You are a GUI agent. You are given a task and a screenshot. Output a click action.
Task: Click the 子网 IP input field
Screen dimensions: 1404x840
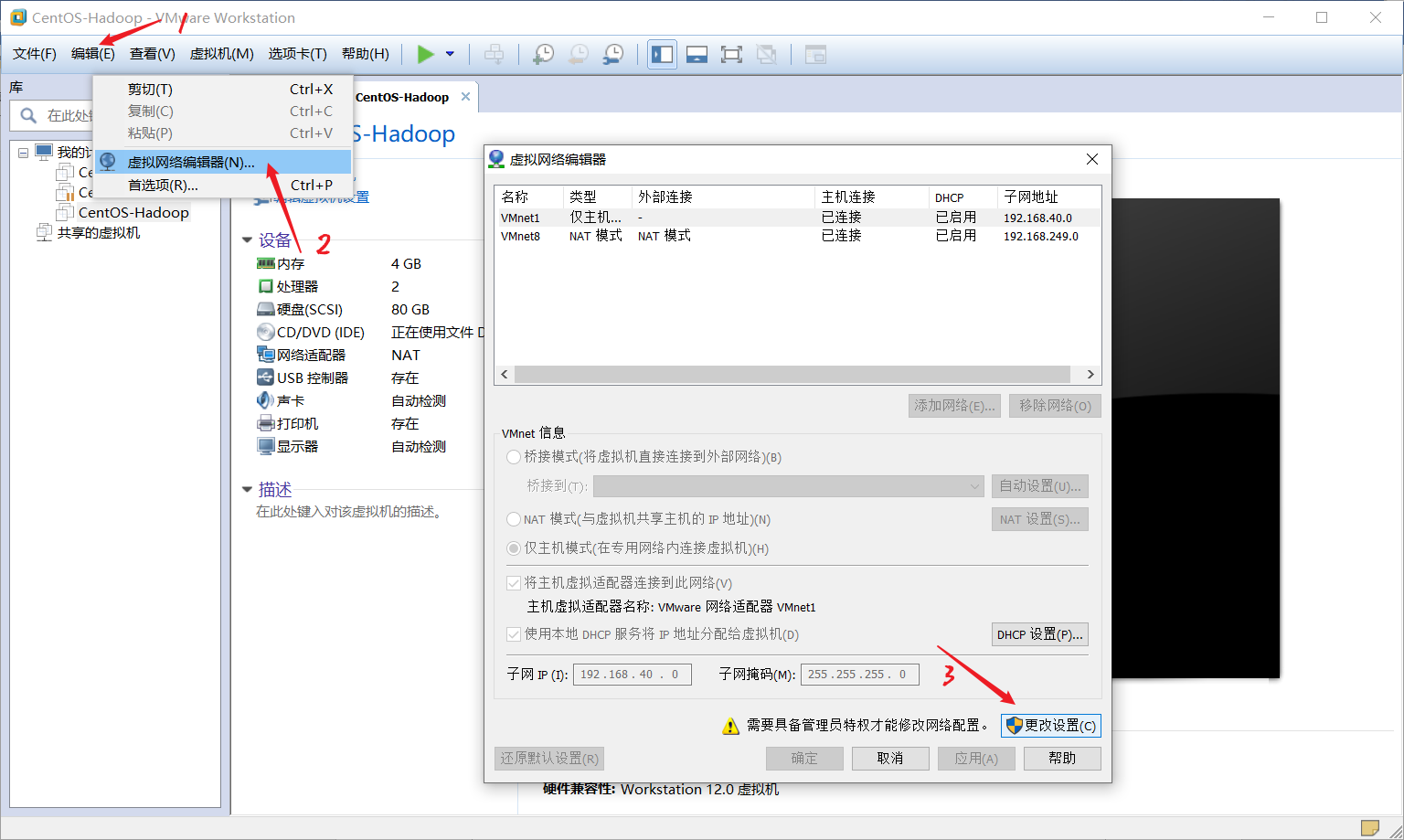(x=633, y=674)
